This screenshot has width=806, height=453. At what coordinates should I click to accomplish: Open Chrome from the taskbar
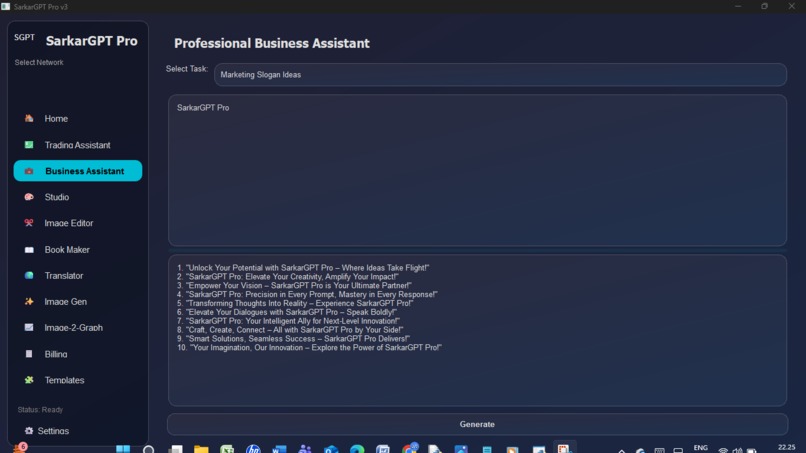410,449
